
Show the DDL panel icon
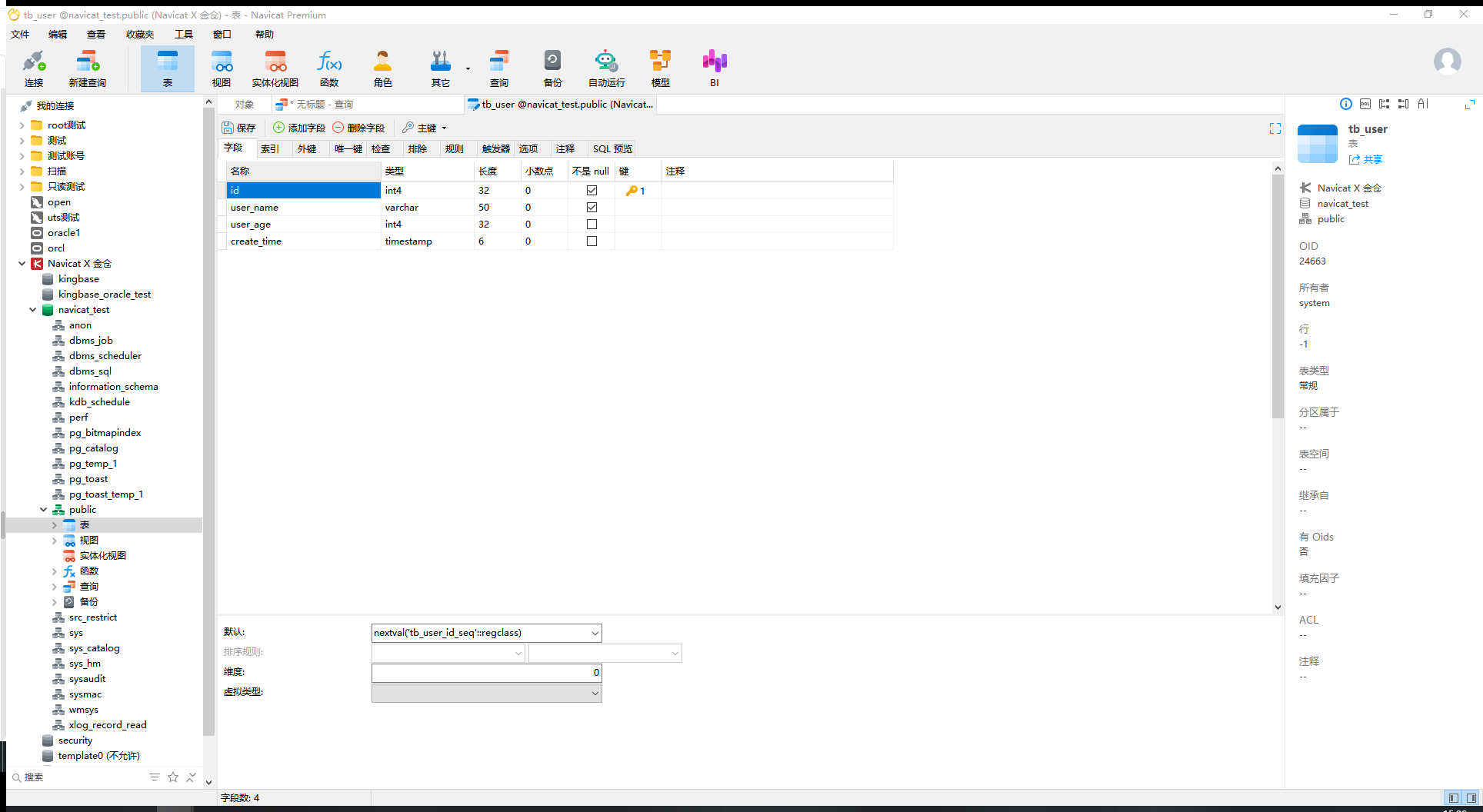(x=1365, y=105)
